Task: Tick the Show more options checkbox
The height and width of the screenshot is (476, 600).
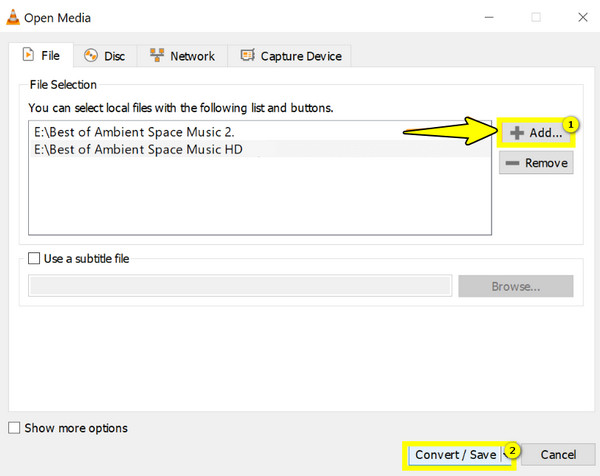Action: coord(14,427)
